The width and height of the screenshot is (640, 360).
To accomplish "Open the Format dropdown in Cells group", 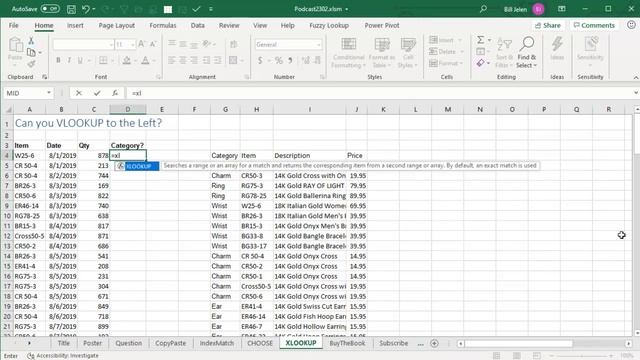I will click(446, 63).
